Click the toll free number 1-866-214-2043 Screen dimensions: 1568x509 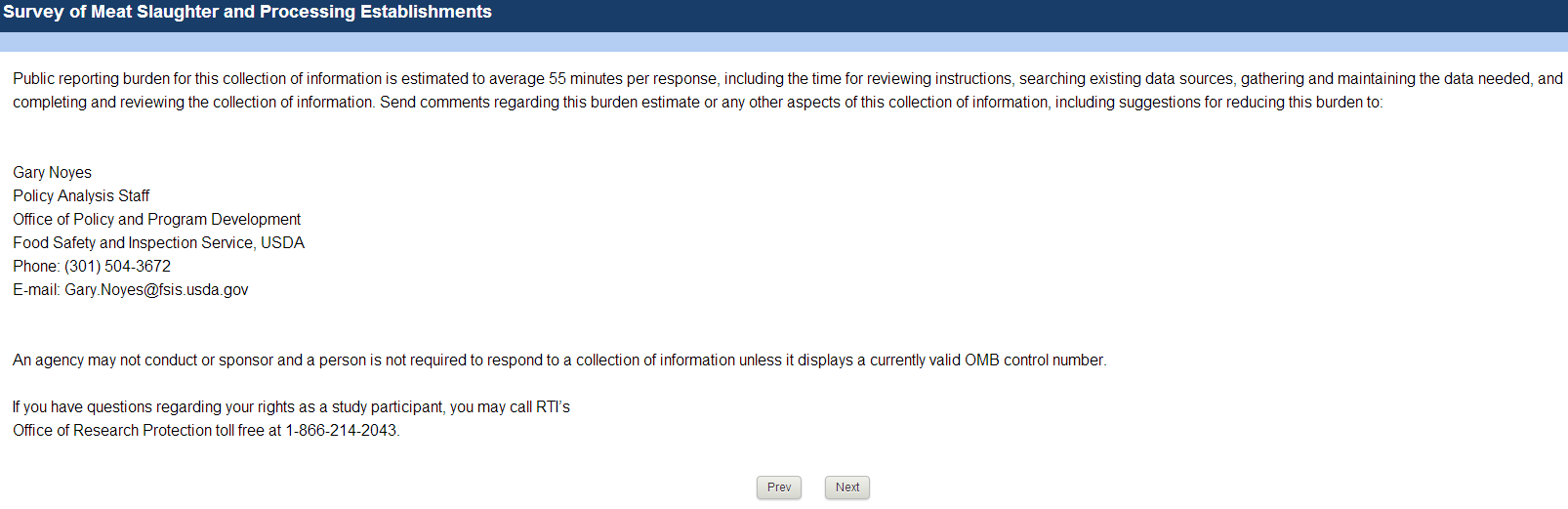click(341, 431)
